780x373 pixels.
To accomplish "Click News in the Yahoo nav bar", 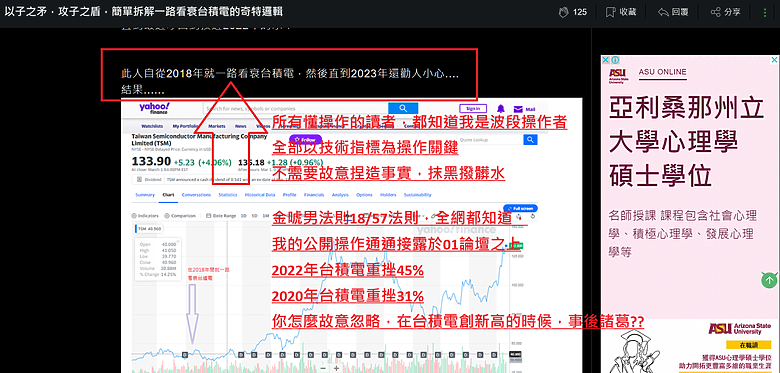I will tap(241, 126).
